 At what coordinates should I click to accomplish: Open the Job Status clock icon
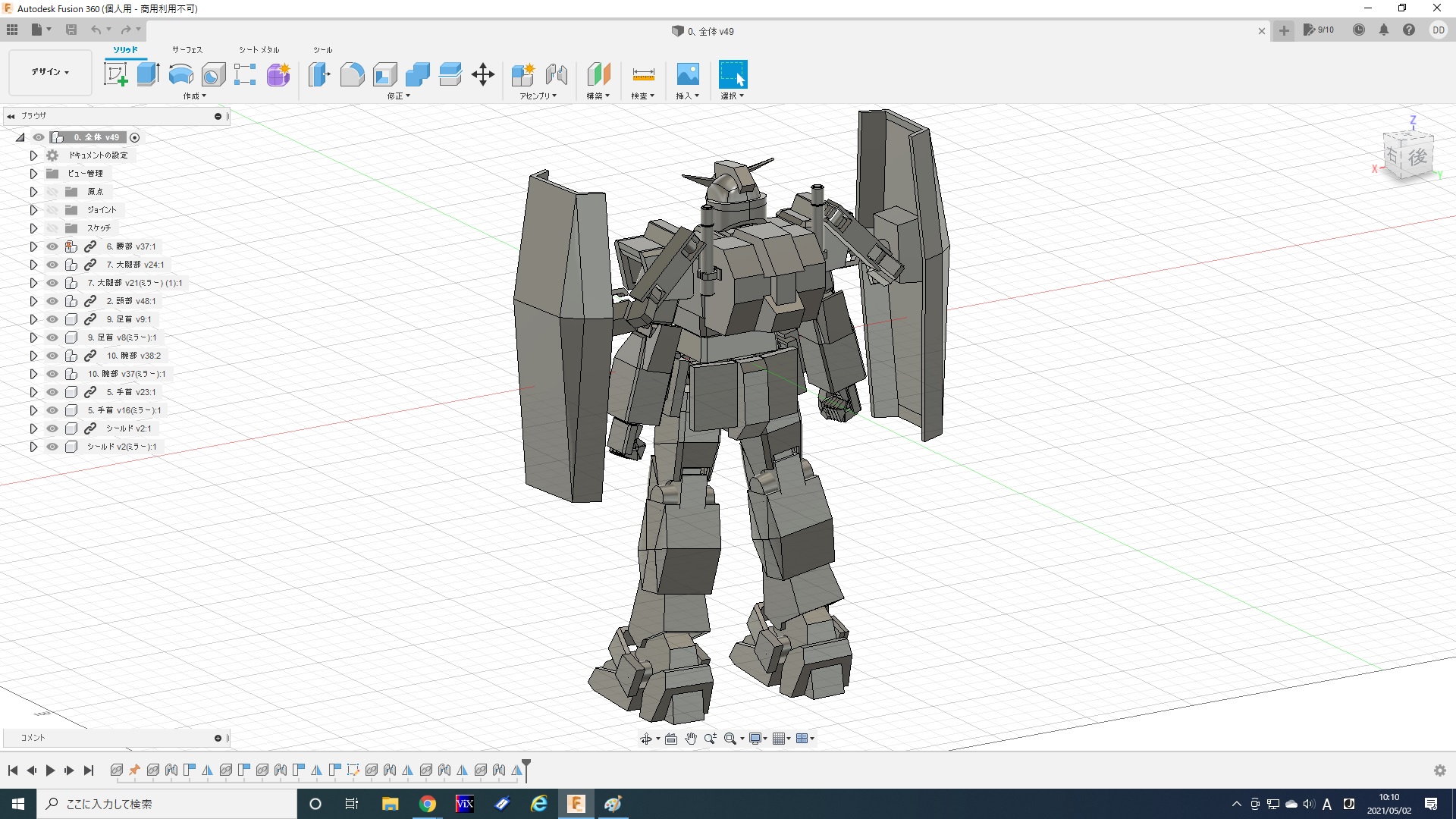1359,30
